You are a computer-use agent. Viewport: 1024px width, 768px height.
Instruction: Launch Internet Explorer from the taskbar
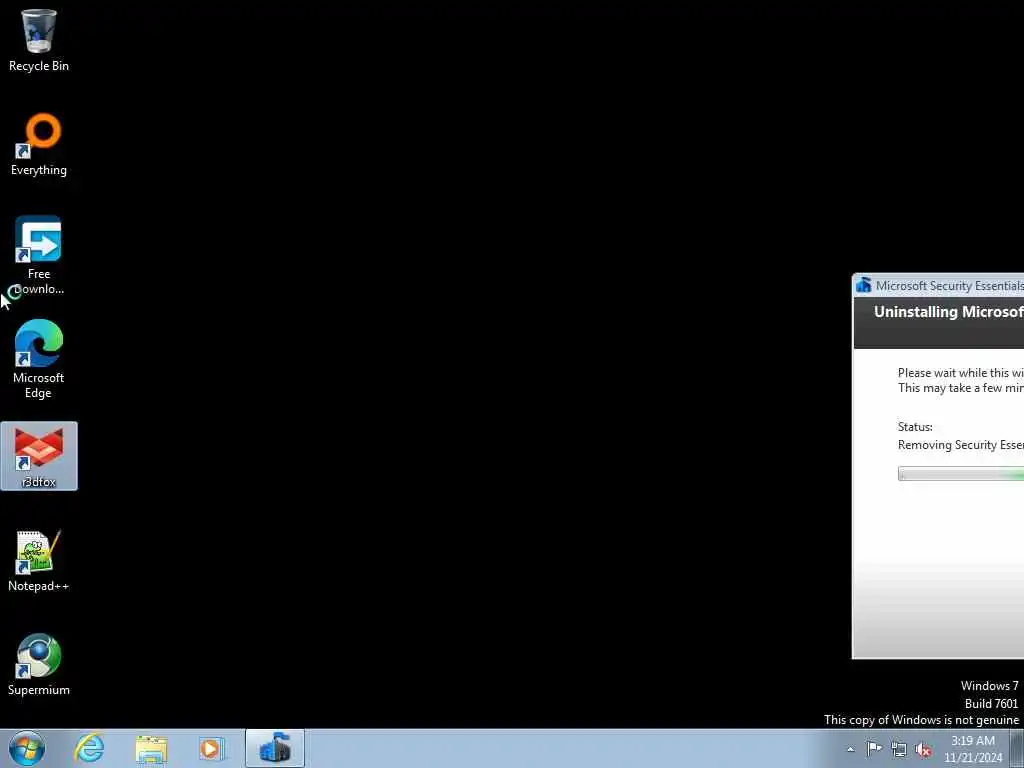[89, 748]
